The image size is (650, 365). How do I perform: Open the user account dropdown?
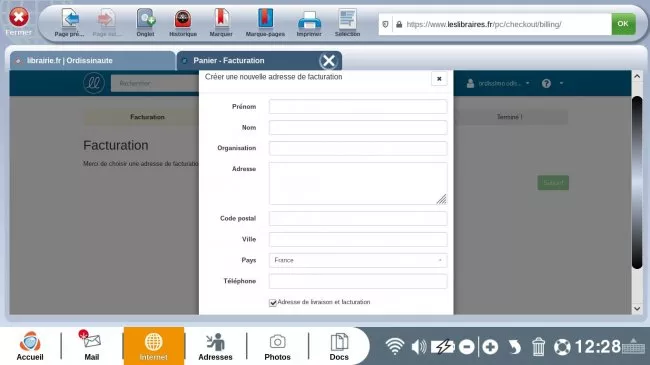[x=498, y=83]
